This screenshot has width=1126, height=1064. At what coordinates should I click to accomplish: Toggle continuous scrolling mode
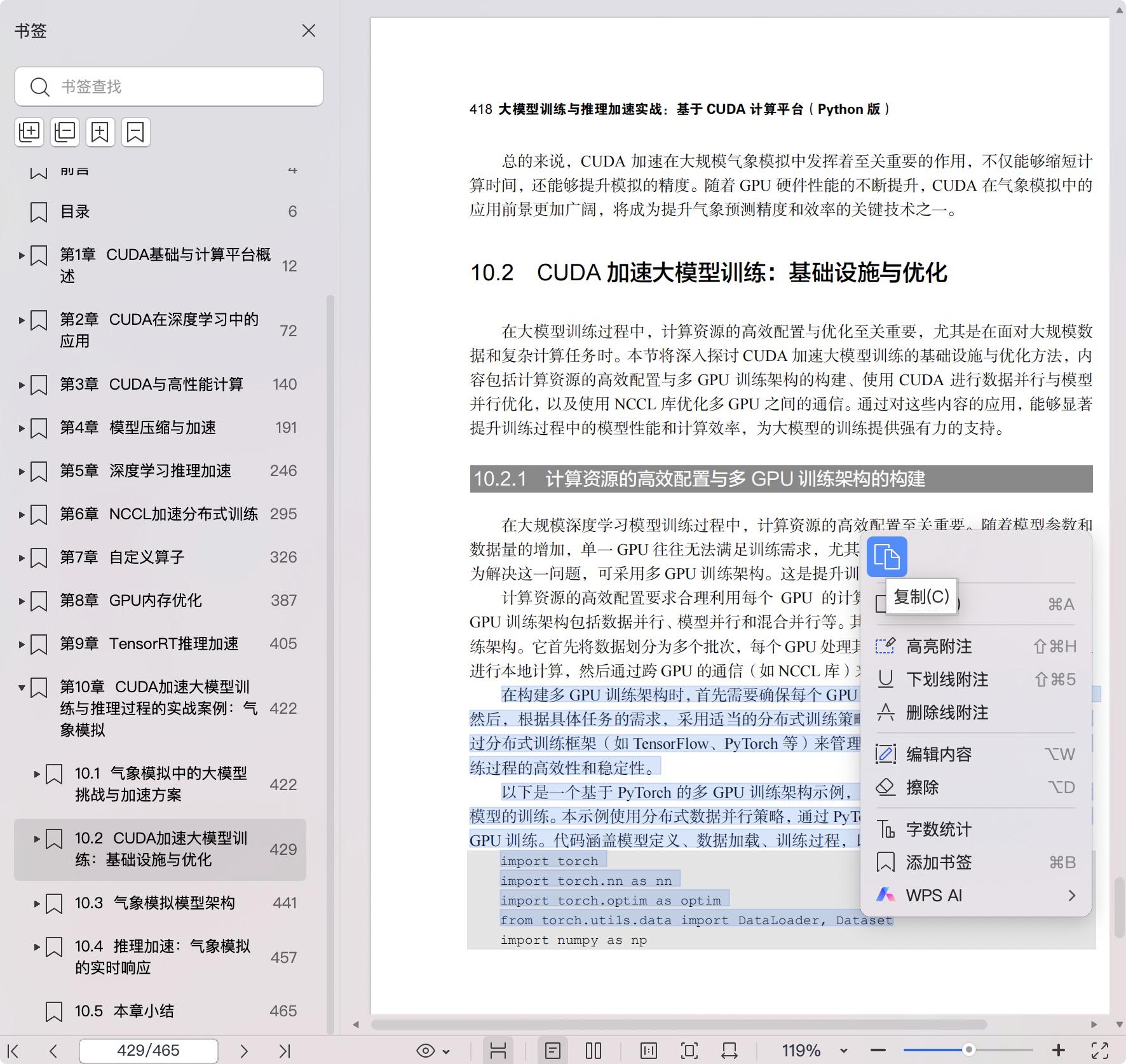click(498, 1051)
